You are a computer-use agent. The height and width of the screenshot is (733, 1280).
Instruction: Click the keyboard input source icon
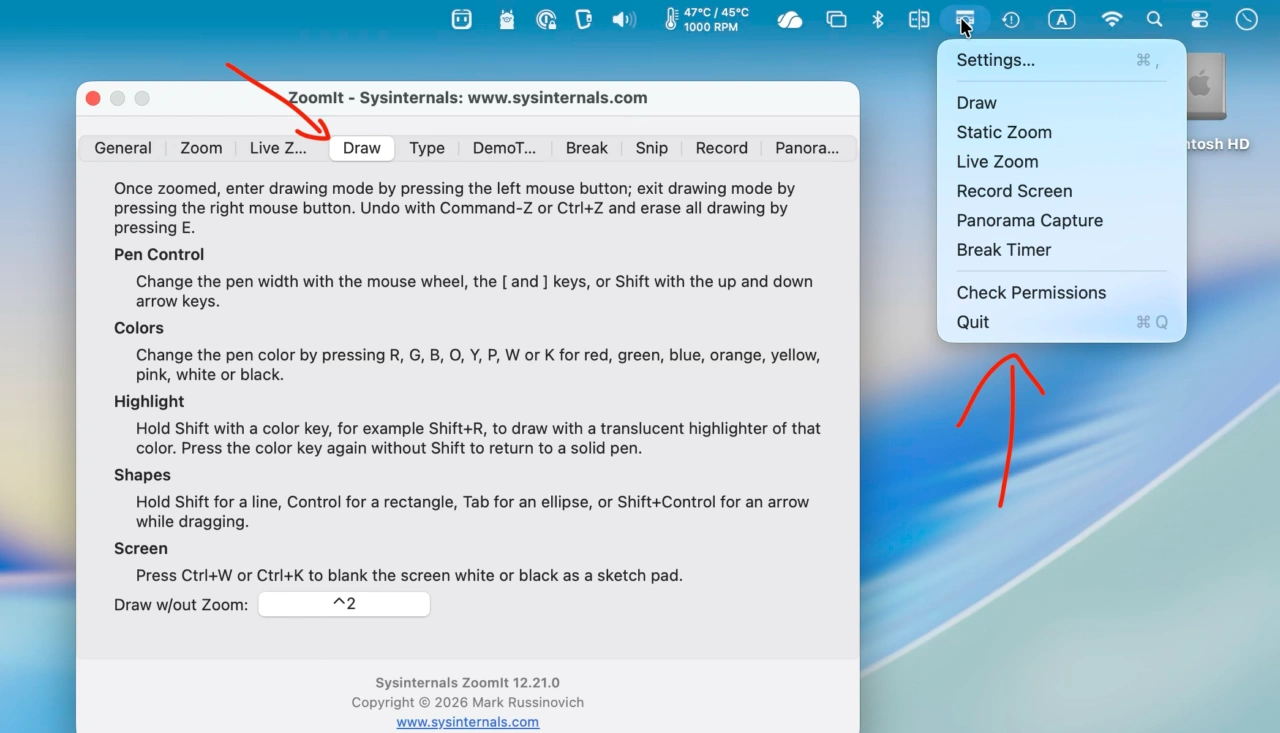(1061, 20)
